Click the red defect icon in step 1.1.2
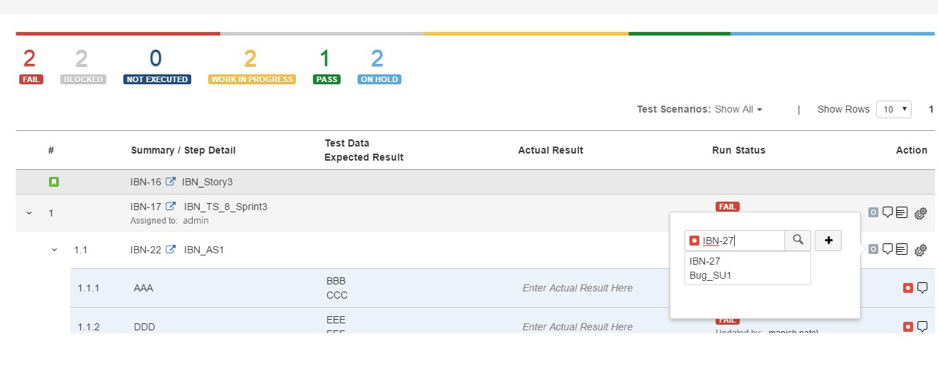The width and height of the screenshot is (938, 380). 908,327
